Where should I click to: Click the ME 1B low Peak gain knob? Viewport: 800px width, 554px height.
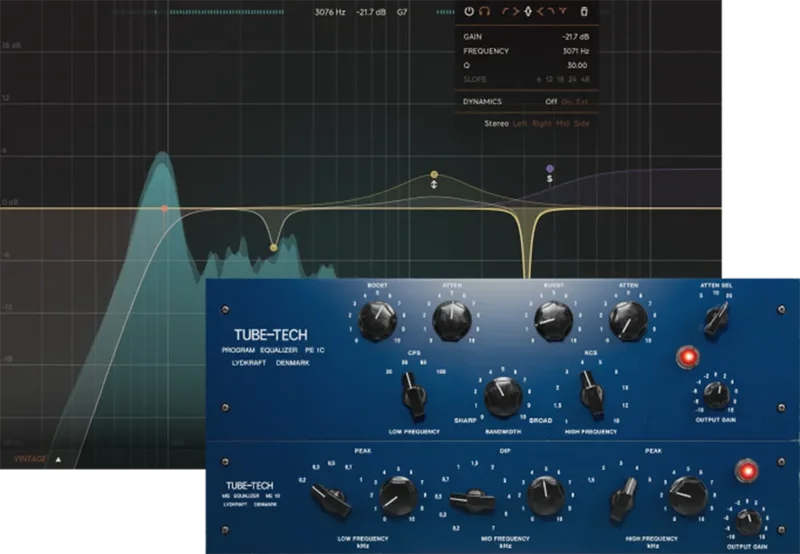[x=398, y=496]
